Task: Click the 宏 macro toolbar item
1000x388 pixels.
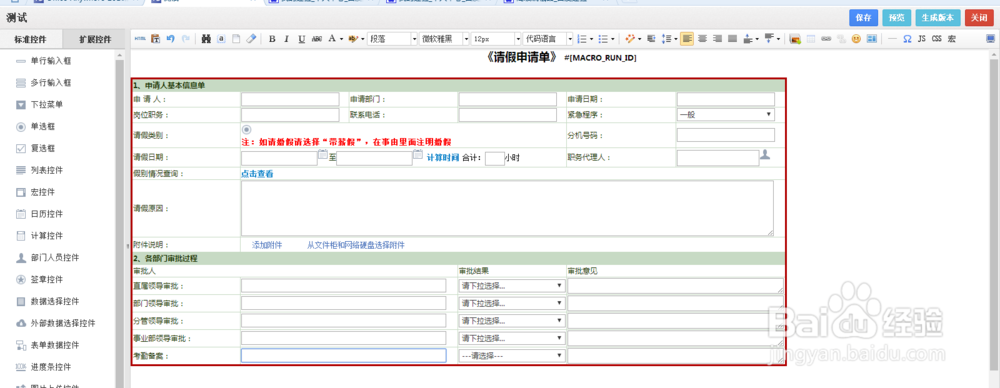Action: point(952,39)
